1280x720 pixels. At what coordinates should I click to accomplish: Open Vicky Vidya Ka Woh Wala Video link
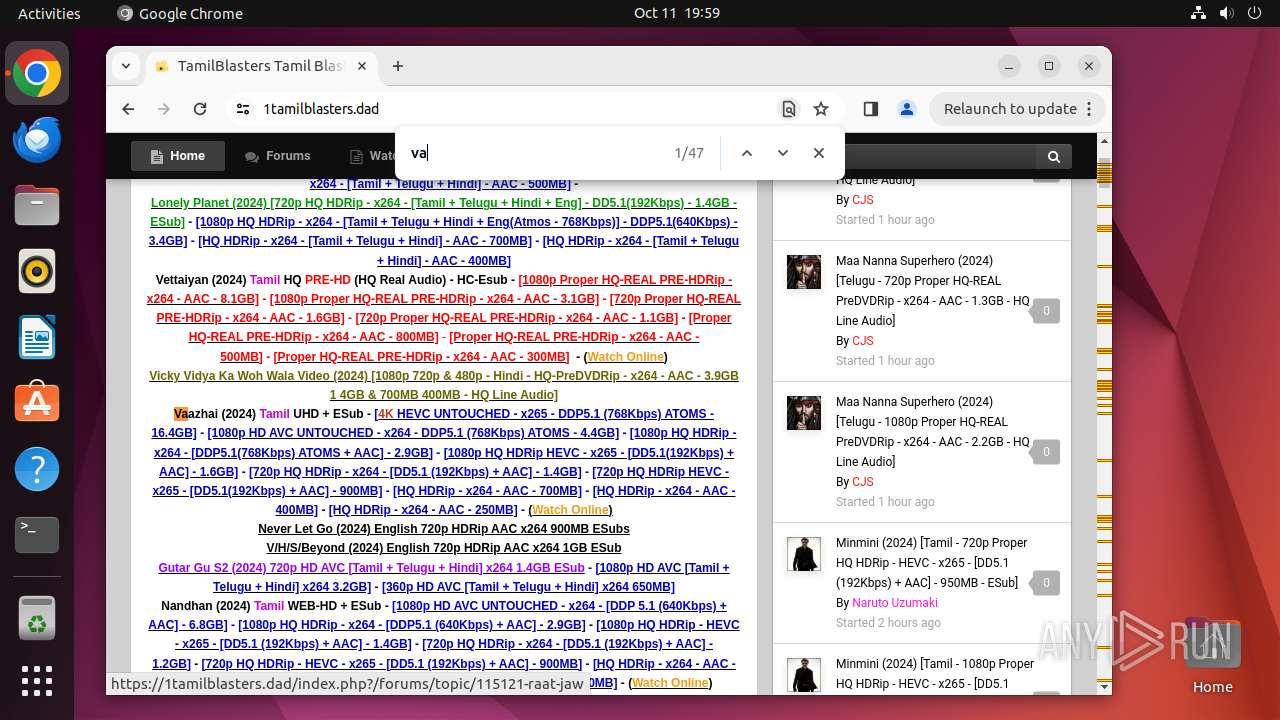[x=444, y=385]
